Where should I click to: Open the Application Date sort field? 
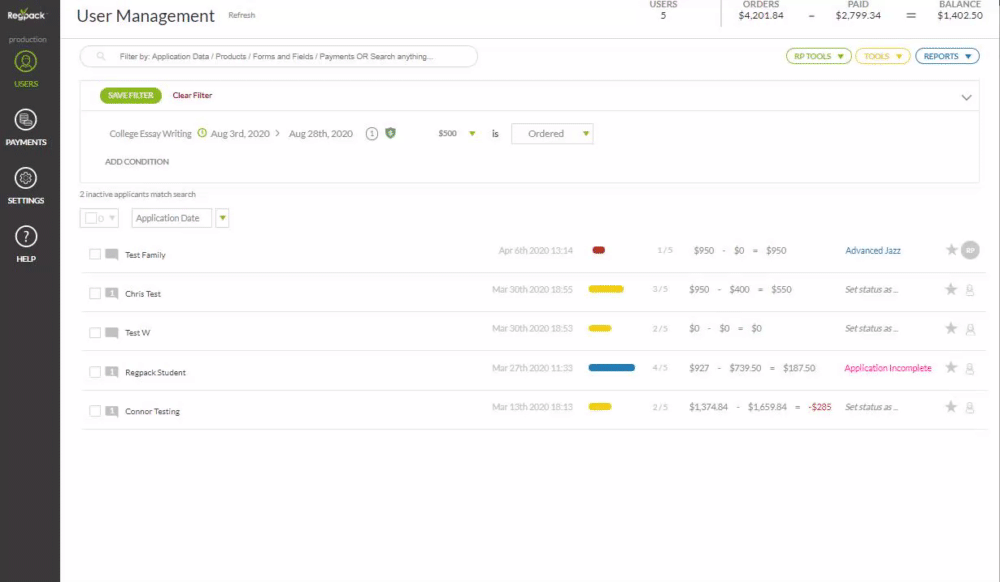[x=171, y=218]
